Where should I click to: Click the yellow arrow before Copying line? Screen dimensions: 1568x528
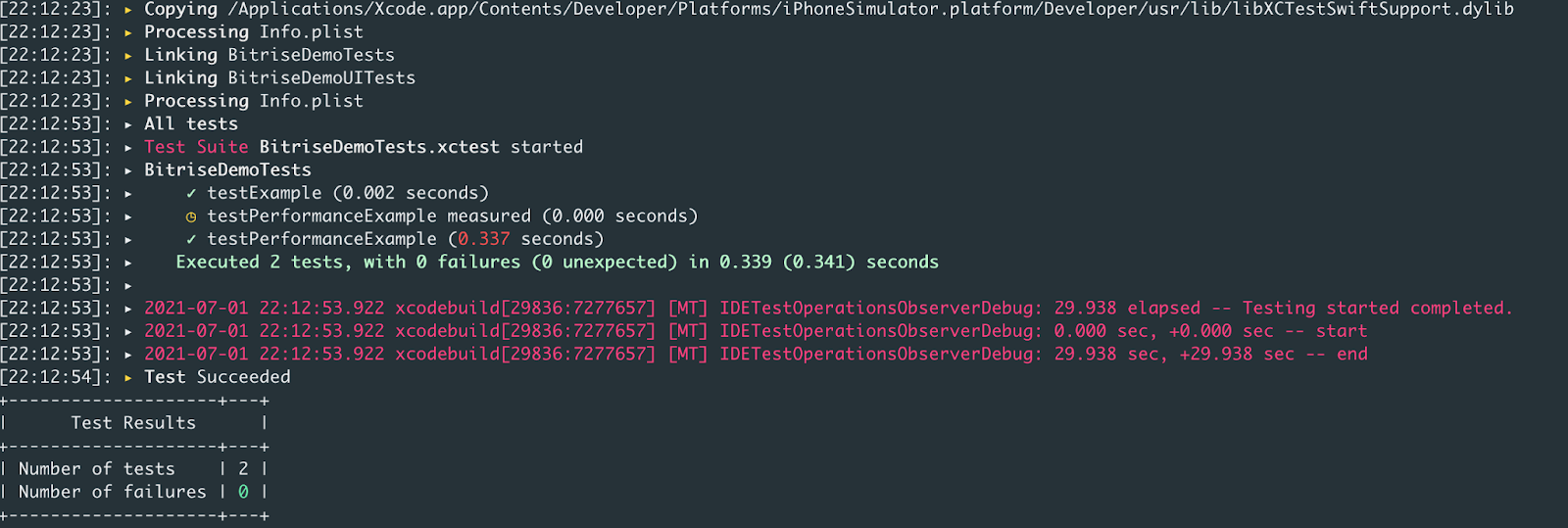[128, 10]
